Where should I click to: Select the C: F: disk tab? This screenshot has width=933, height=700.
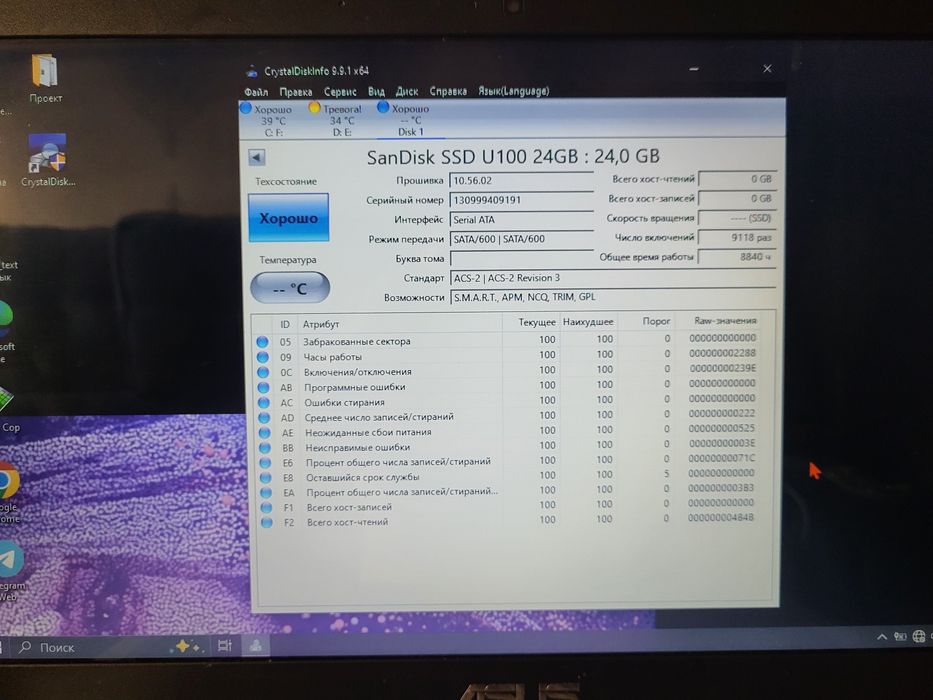click(273, 121)
